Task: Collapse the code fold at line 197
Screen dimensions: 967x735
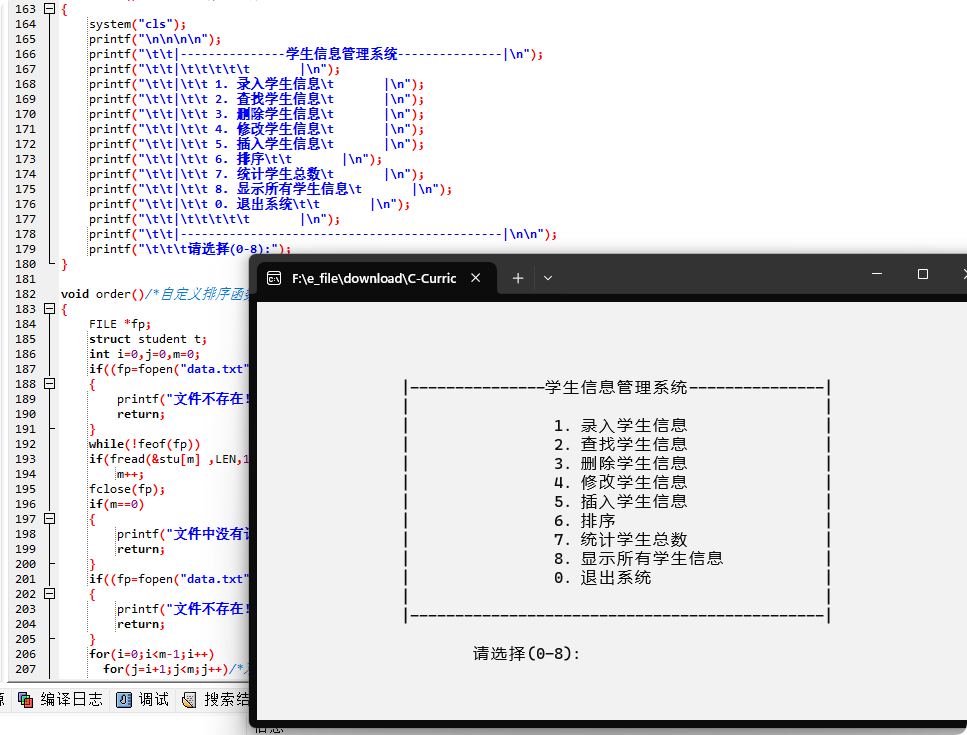Action: click(x=50, y=519)
